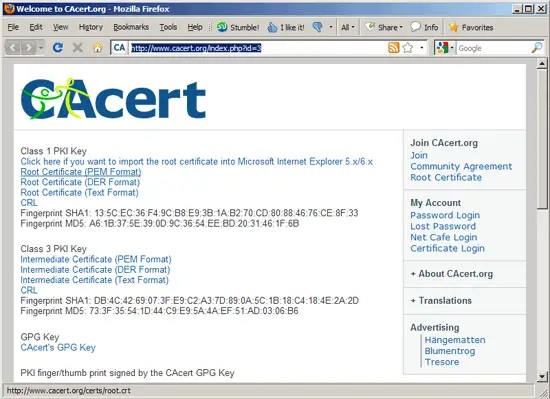Open Root Certificate (PEM Format) link
Viewport: 550px width, 399px height.
tap(81, 172)
